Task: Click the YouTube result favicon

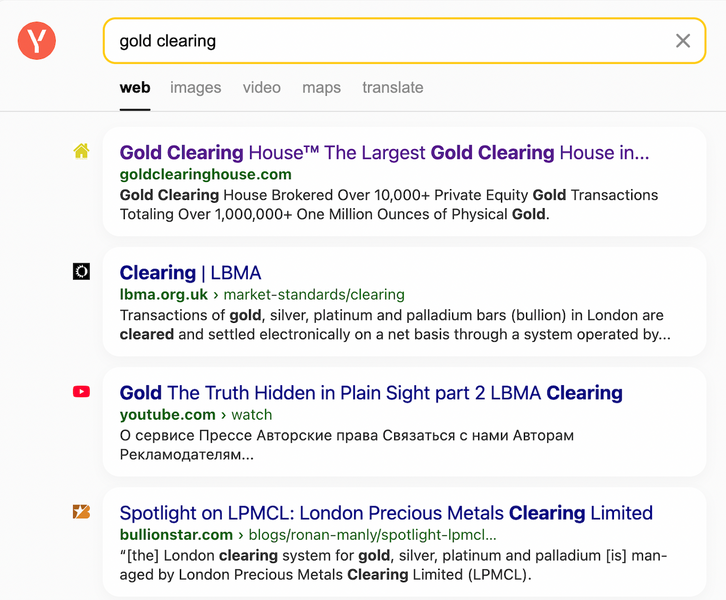Action: pyautogui.click(x=81, y=392)
